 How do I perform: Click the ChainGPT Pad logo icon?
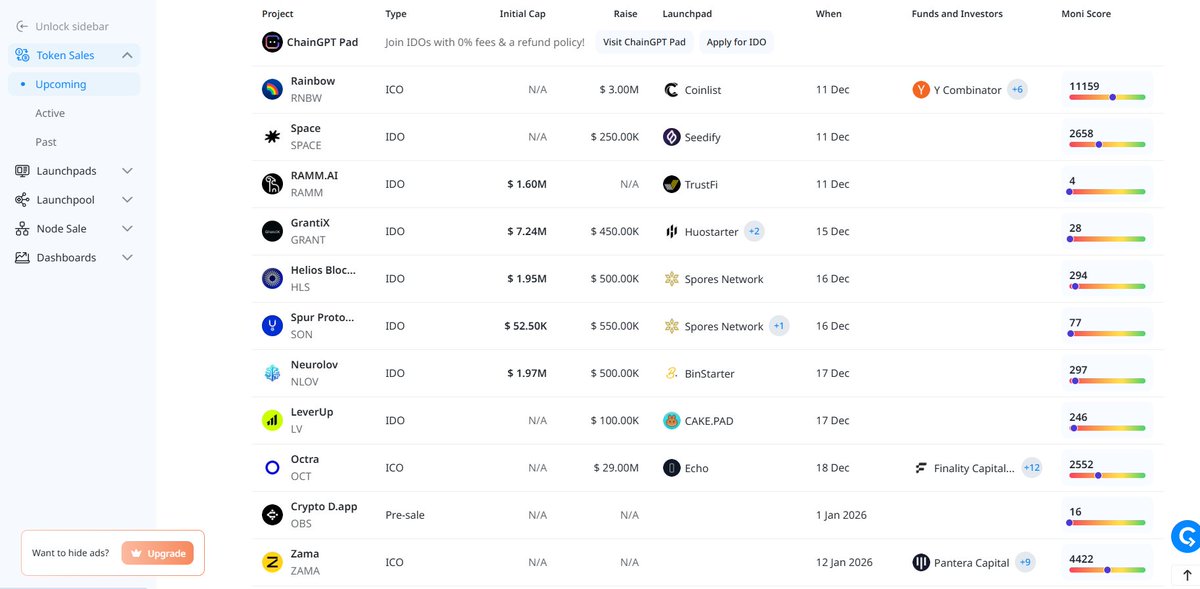tap(272, 42)
